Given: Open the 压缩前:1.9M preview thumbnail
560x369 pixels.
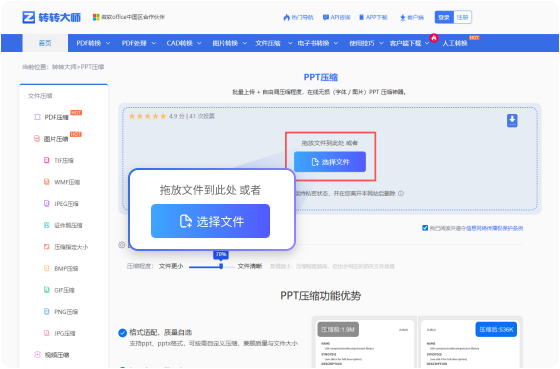Looking at the screenshot, I should [x=364, y=342].
